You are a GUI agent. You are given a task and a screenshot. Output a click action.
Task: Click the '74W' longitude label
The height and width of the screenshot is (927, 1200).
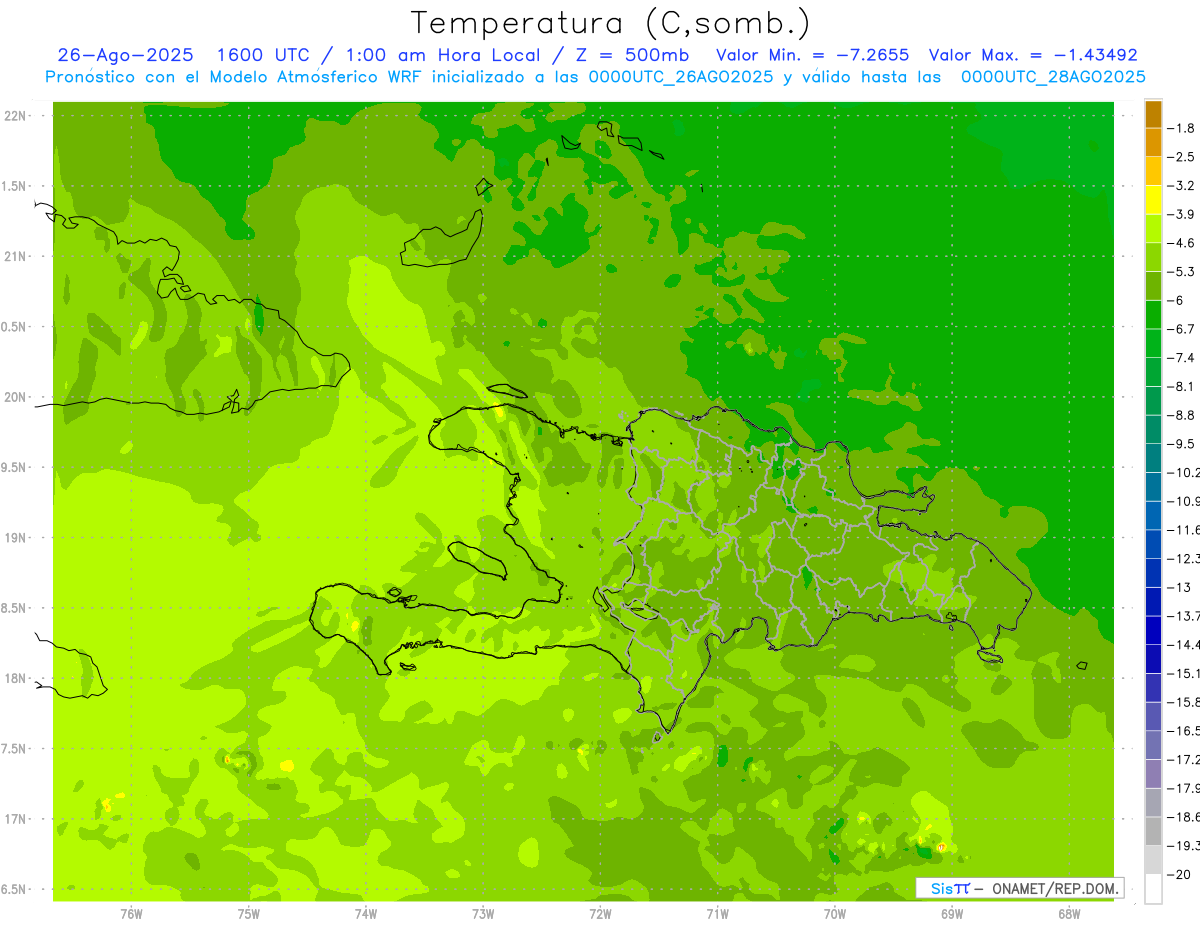(x=366, y=914)
